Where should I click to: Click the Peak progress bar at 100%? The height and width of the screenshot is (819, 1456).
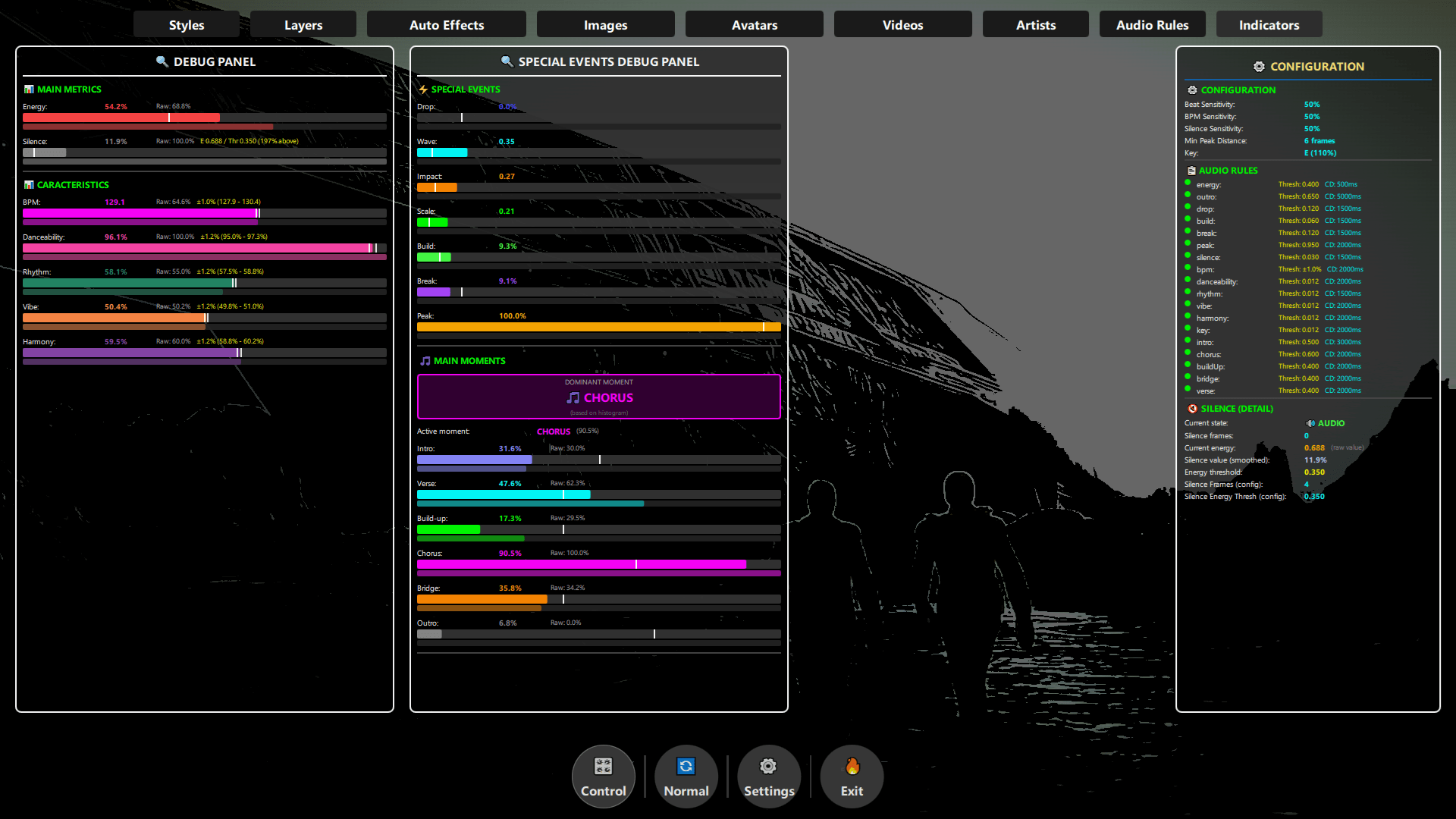coord(598,326)
